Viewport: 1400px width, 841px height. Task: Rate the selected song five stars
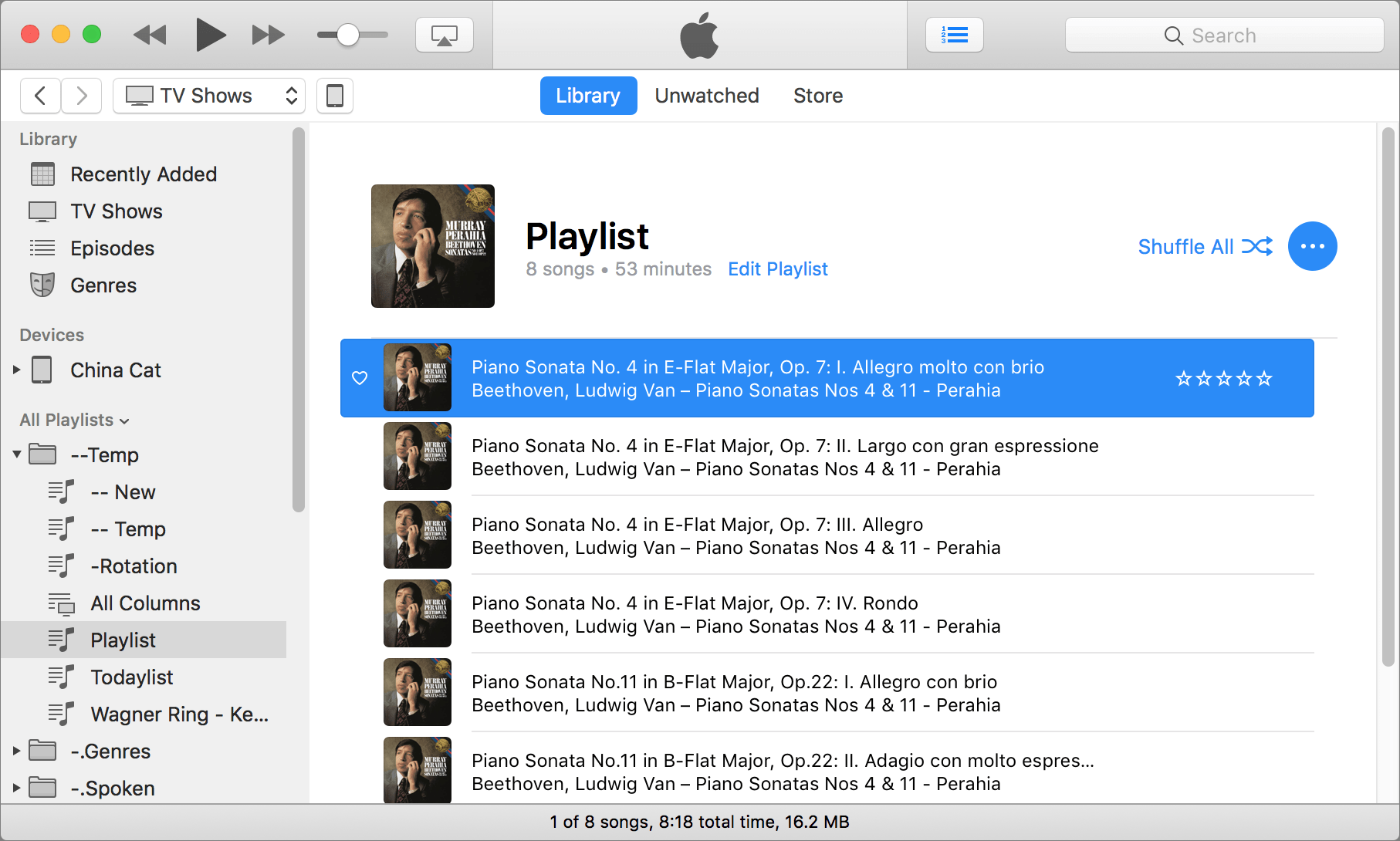tap(1264, 378)
